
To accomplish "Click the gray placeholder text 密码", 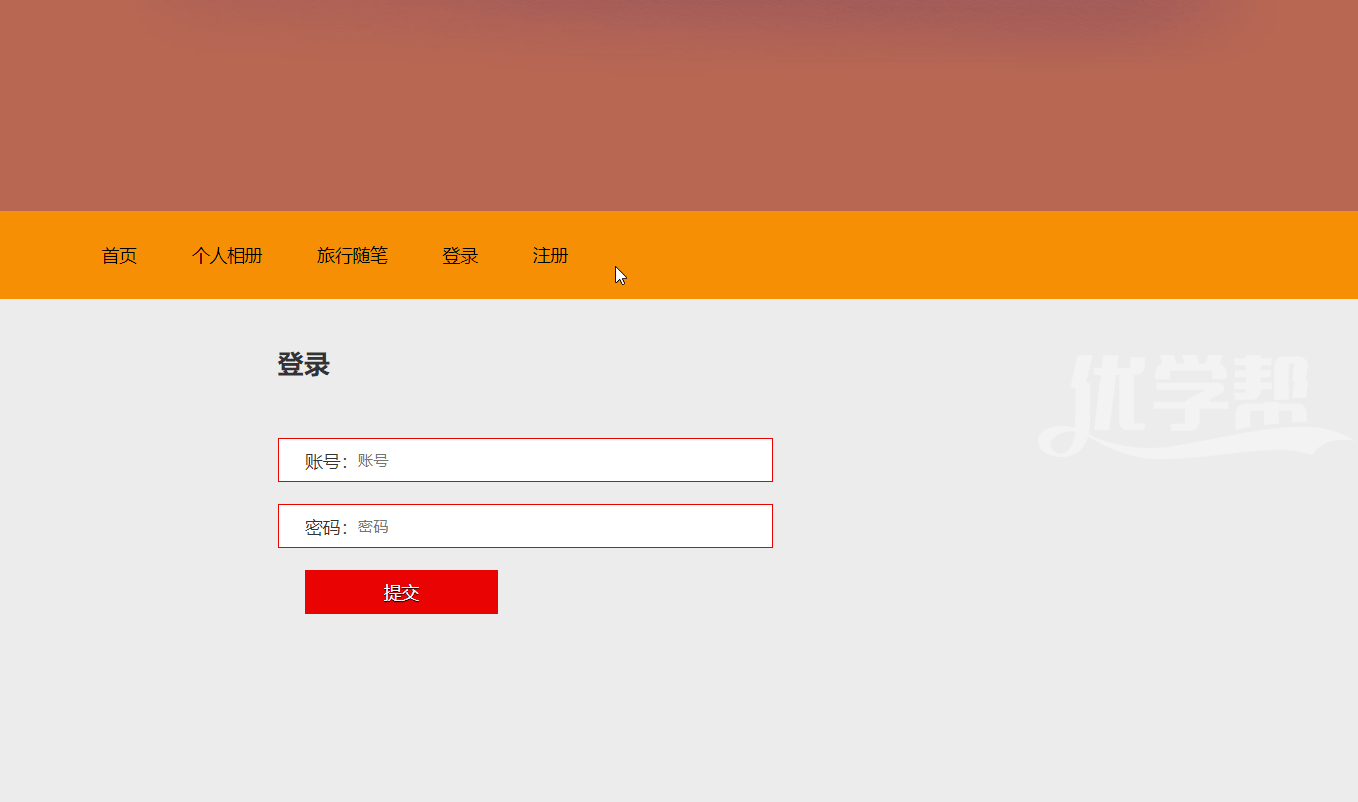I will (373, 527).
